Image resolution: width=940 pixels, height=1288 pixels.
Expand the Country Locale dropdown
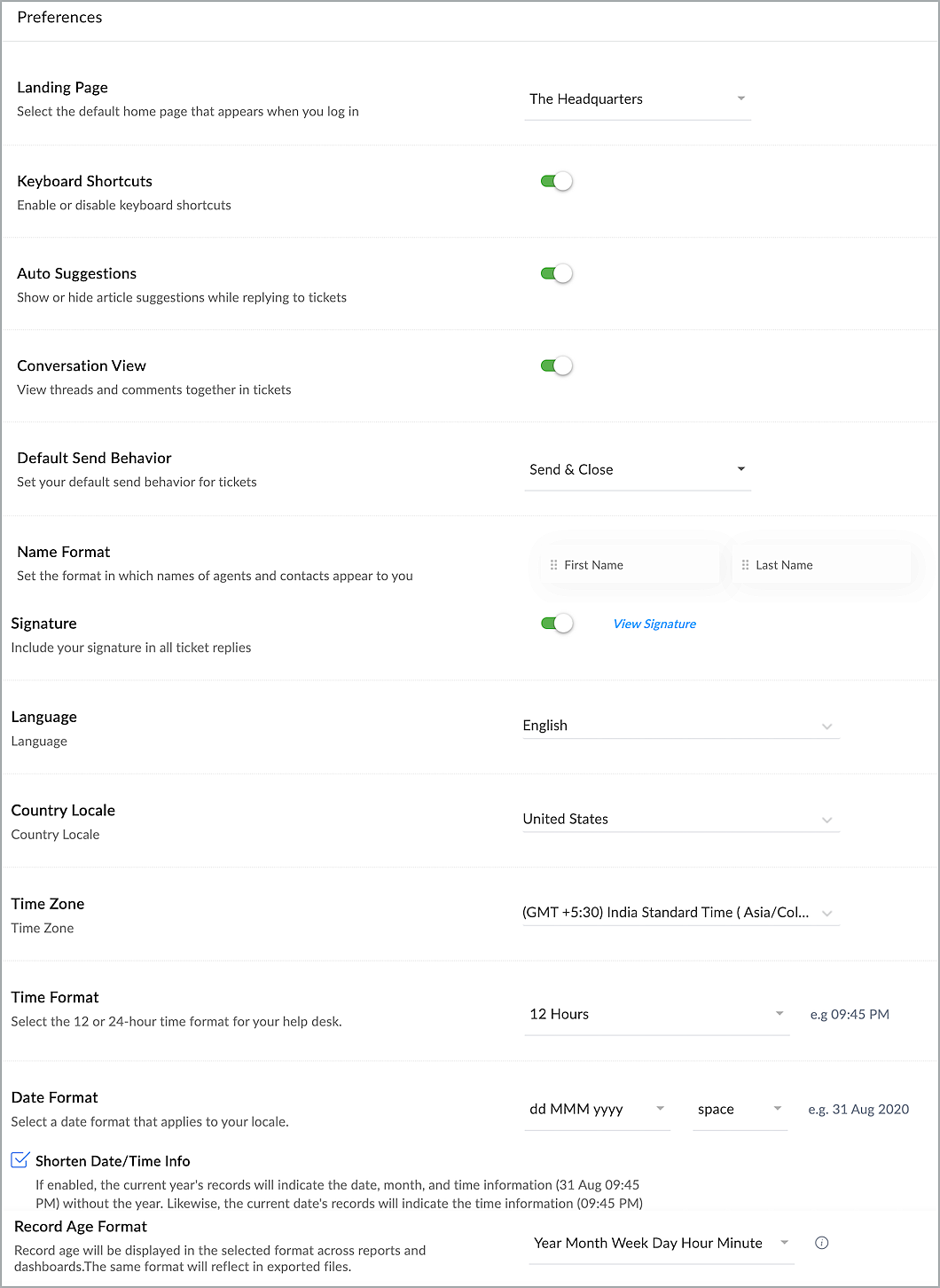click(x=679, y=820)
